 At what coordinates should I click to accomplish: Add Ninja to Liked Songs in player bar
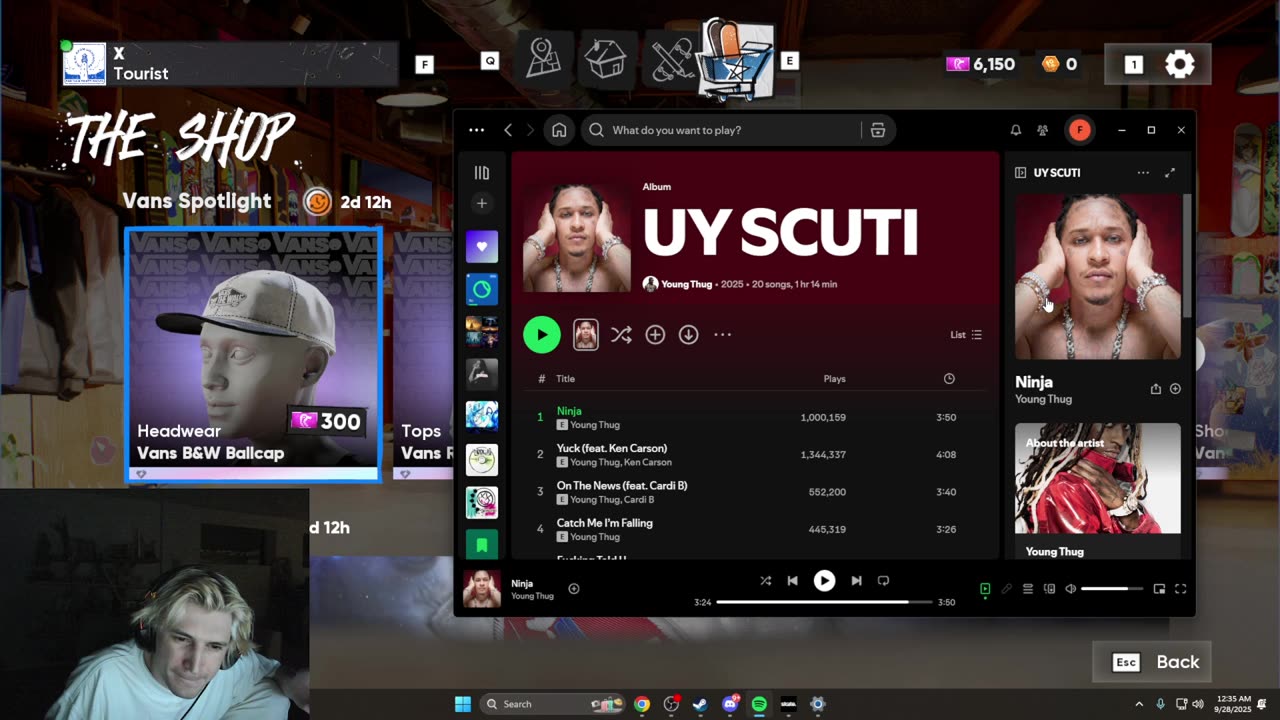tap(574, 589)
